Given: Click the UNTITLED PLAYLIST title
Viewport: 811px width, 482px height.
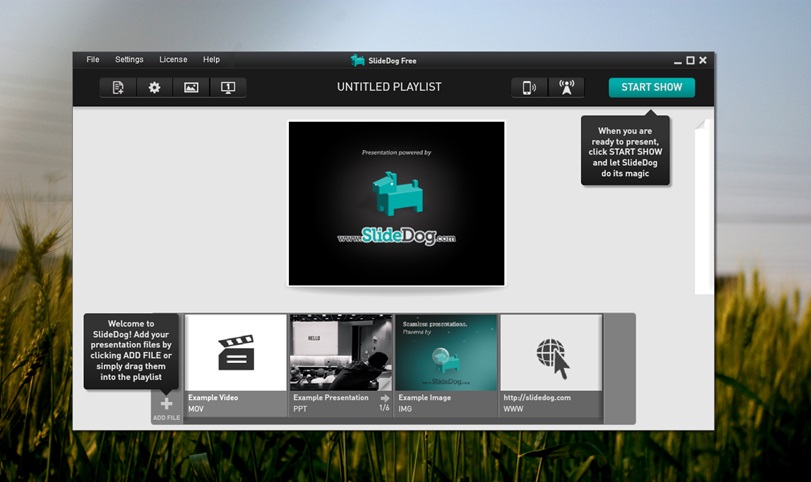Looking at the screenshot, I should (x=389, y=87).
